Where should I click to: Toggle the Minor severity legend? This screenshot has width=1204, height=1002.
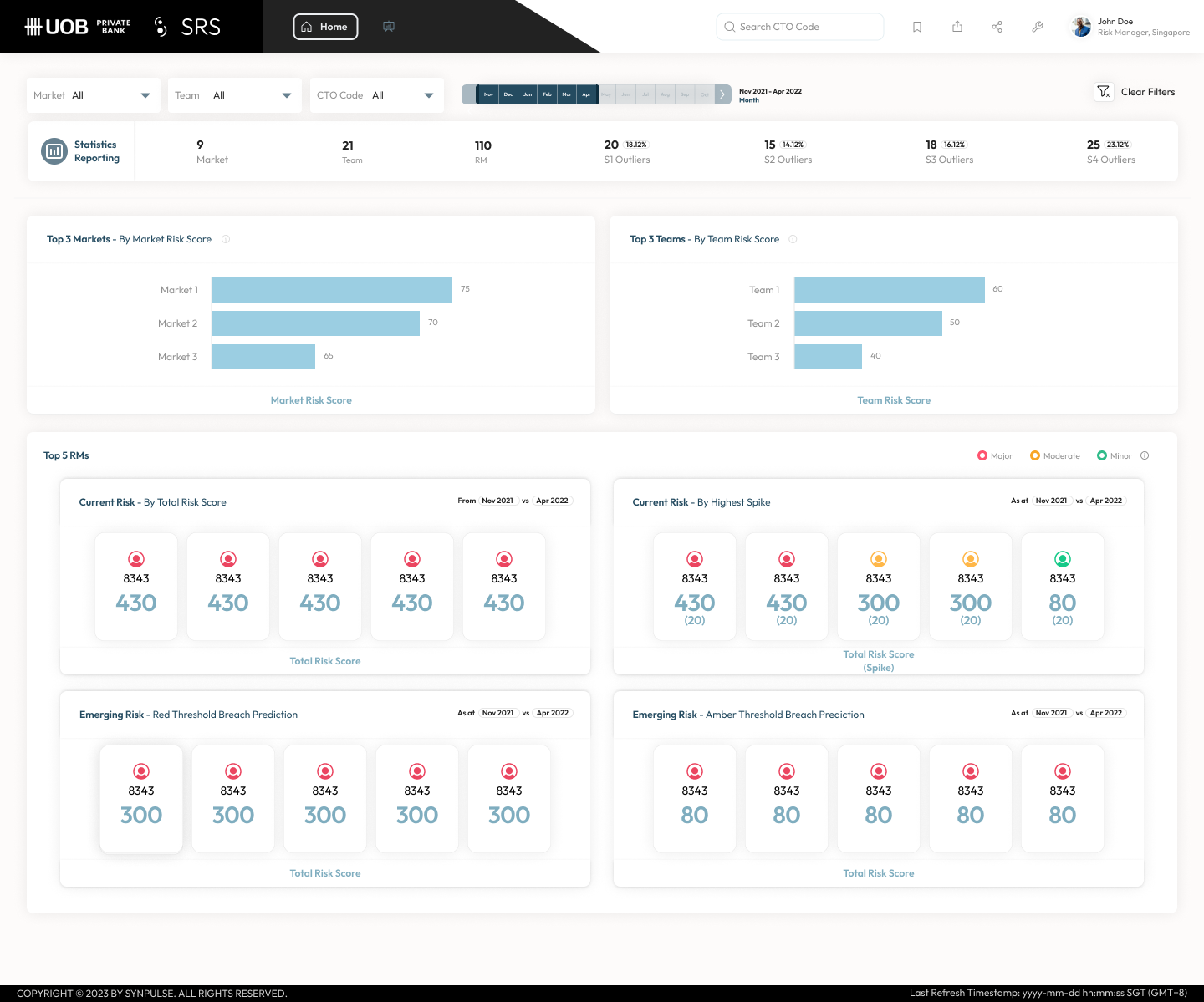click(1114, 455)
